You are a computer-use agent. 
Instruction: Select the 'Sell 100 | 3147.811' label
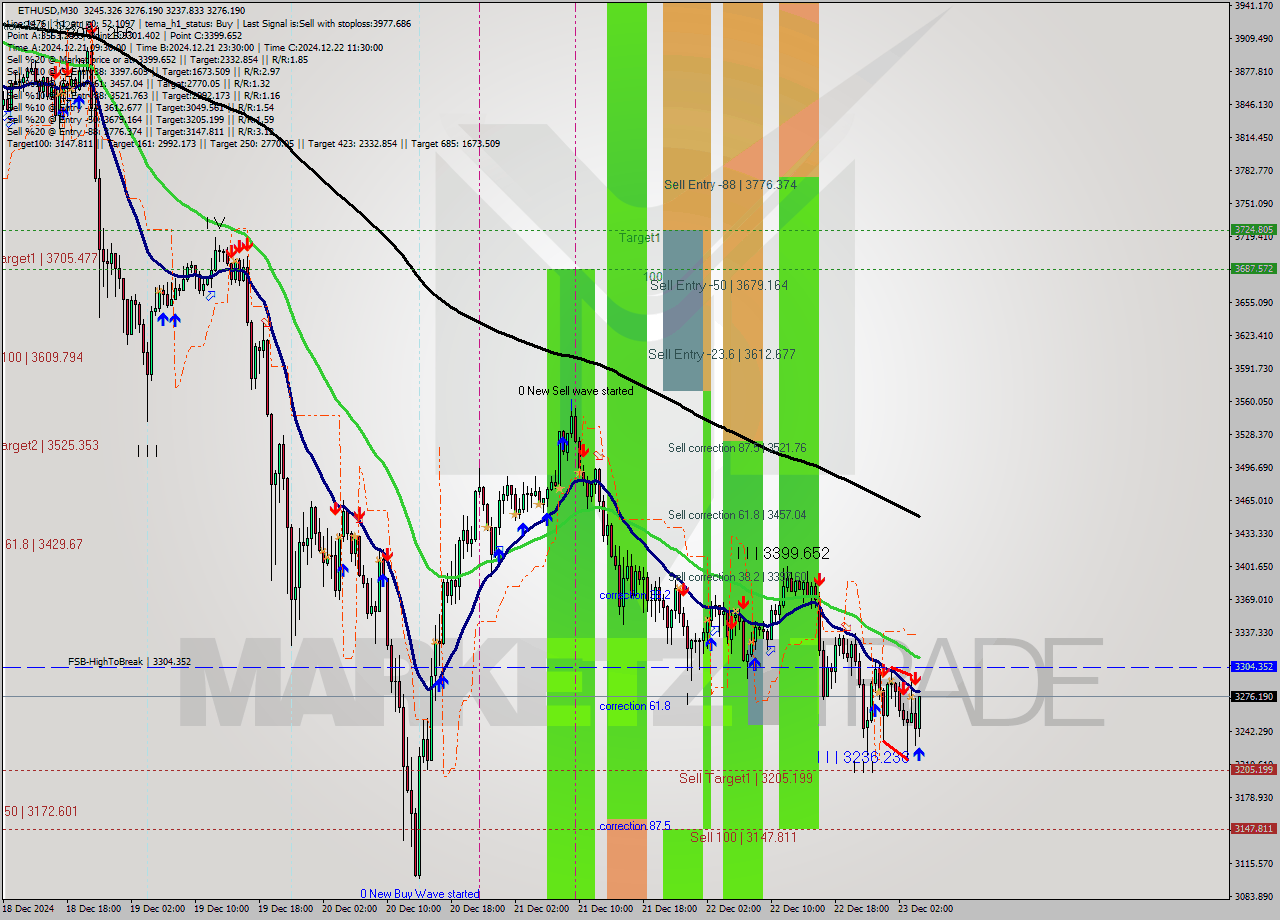click(743, 837)
